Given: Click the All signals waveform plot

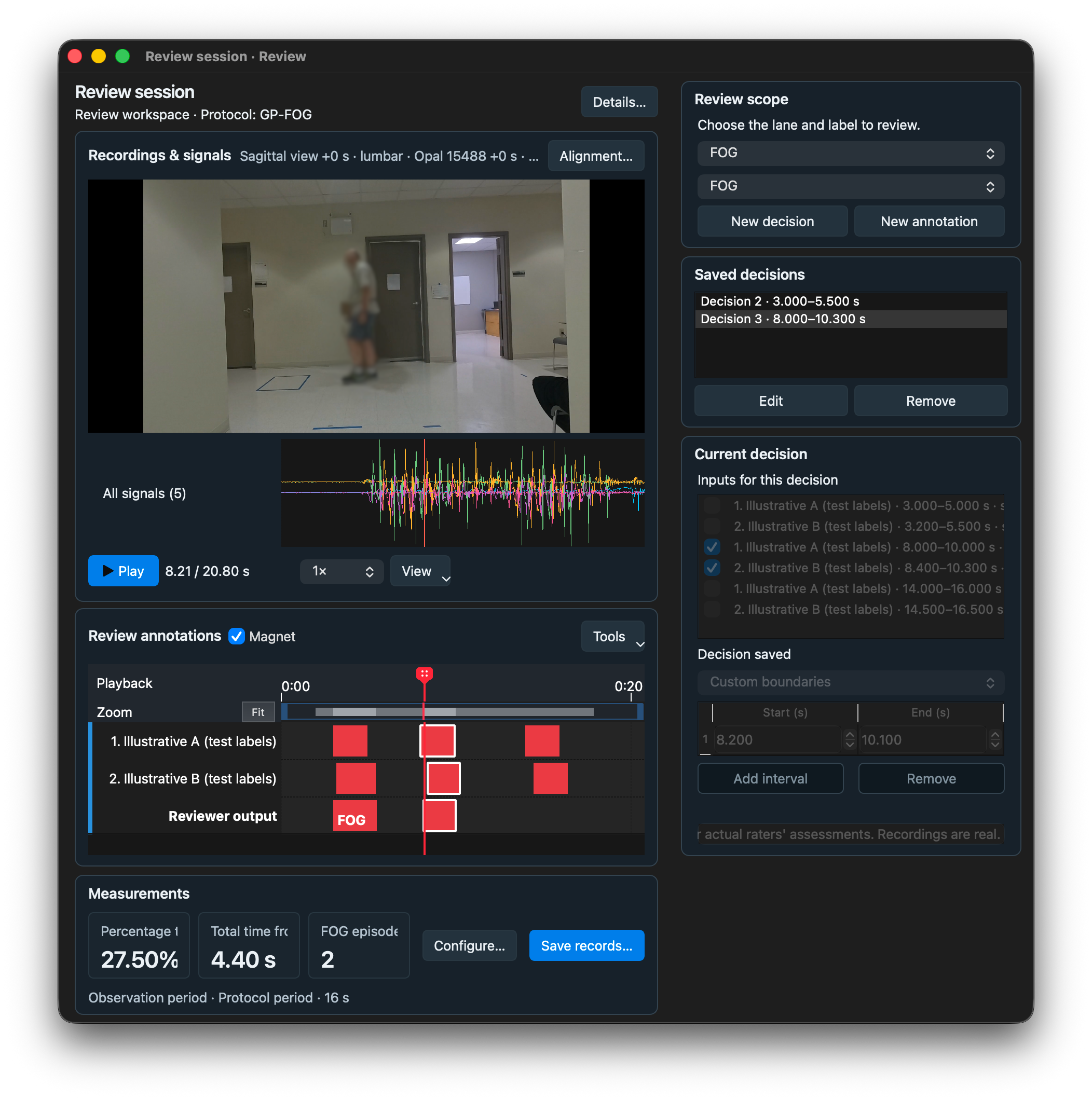Looking at the screenshot, I should (462, 492).
